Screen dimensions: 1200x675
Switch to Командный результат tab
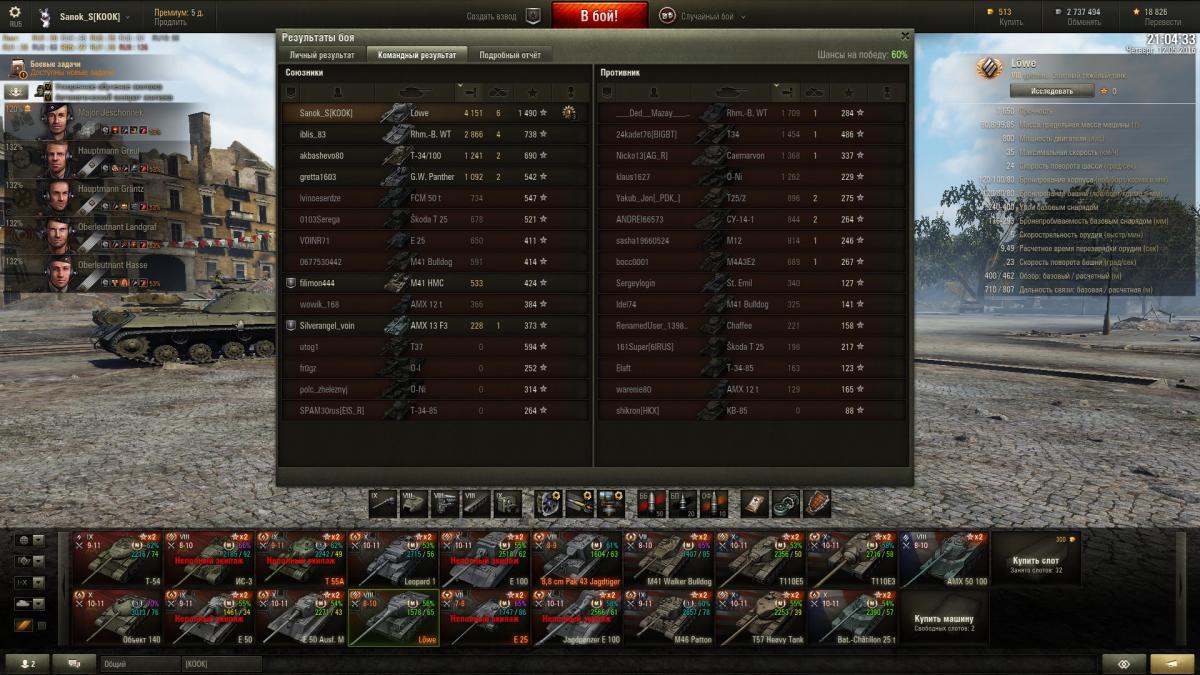[417, 55]
